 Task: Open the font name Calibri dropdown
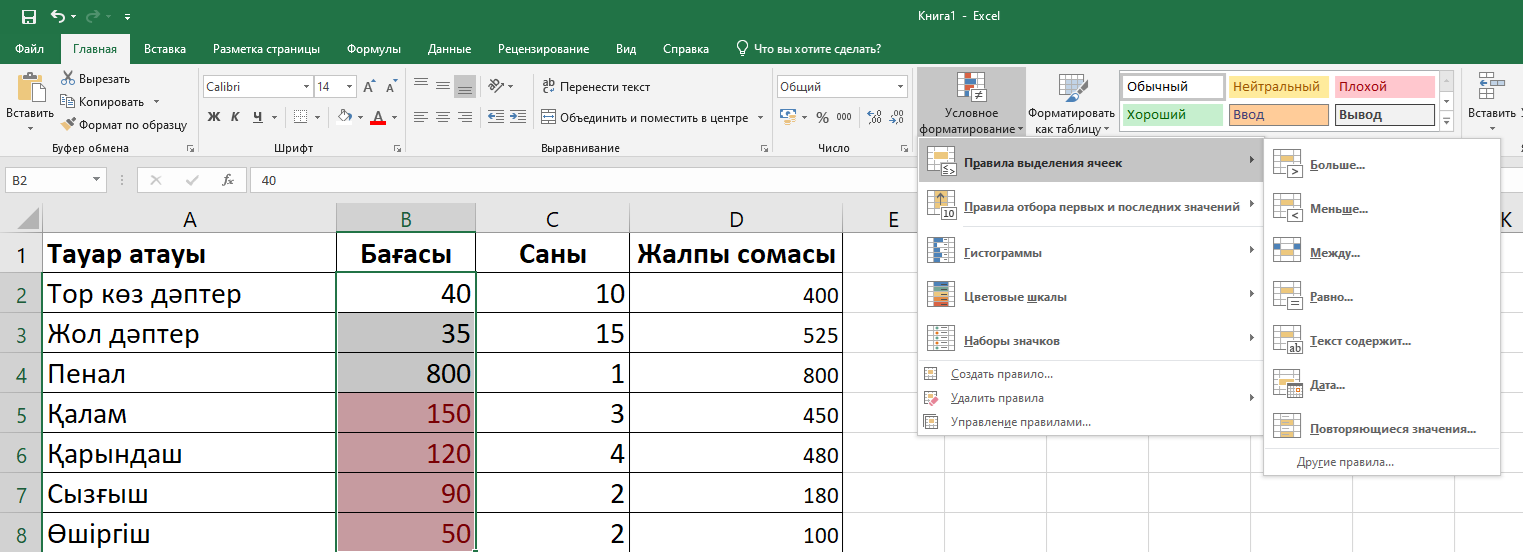(305, 87)
